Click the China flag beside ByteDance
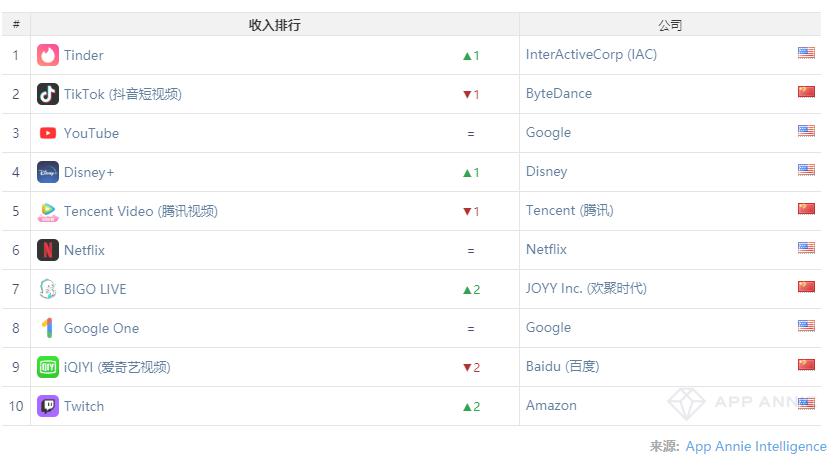This screenshot has width=840, height=468. [x=806, y=92]
